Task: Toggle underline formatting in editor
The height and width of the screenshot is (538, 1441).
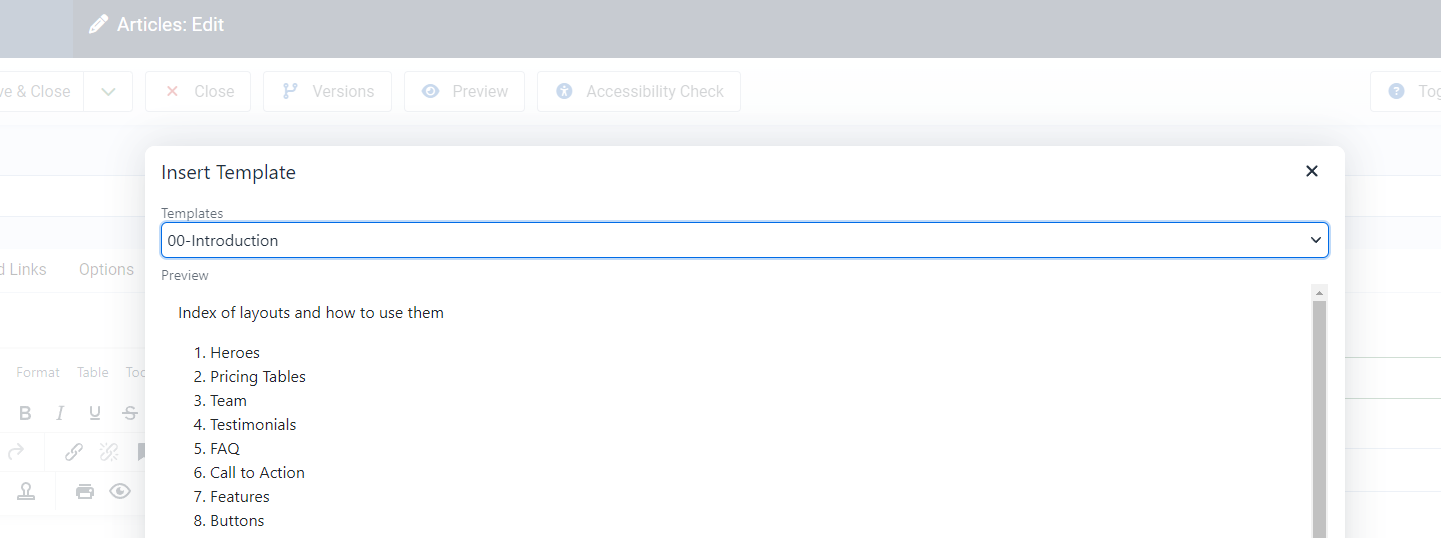Action: [x=95, y=413]
